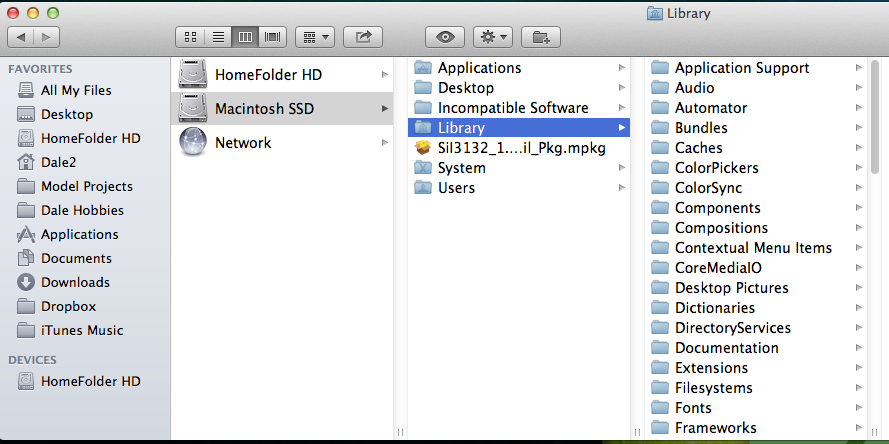This screenshot has width=889, height=444.
Task: Switch to list view
Action: coord(218,37)
